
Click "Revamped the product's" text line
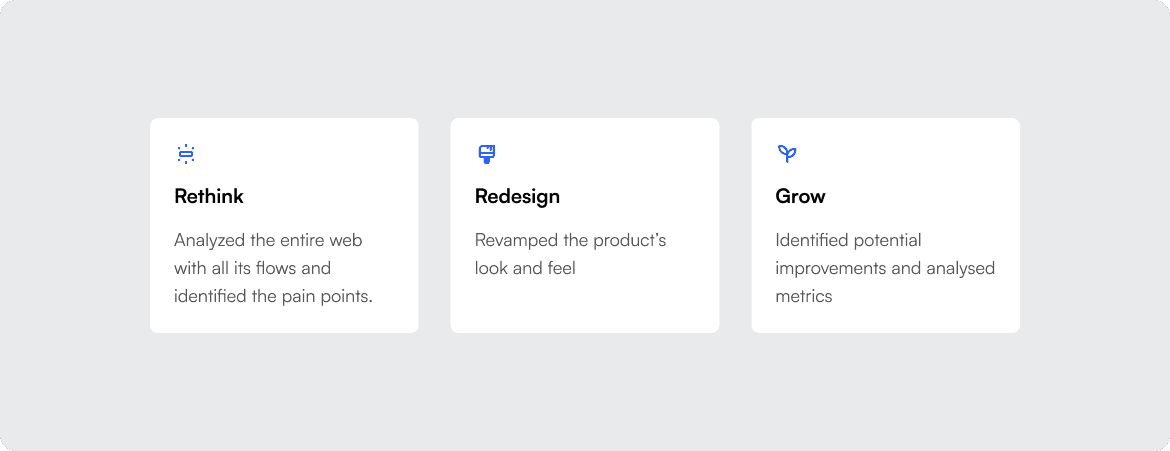pyautogui.click(x=570, y=240)
